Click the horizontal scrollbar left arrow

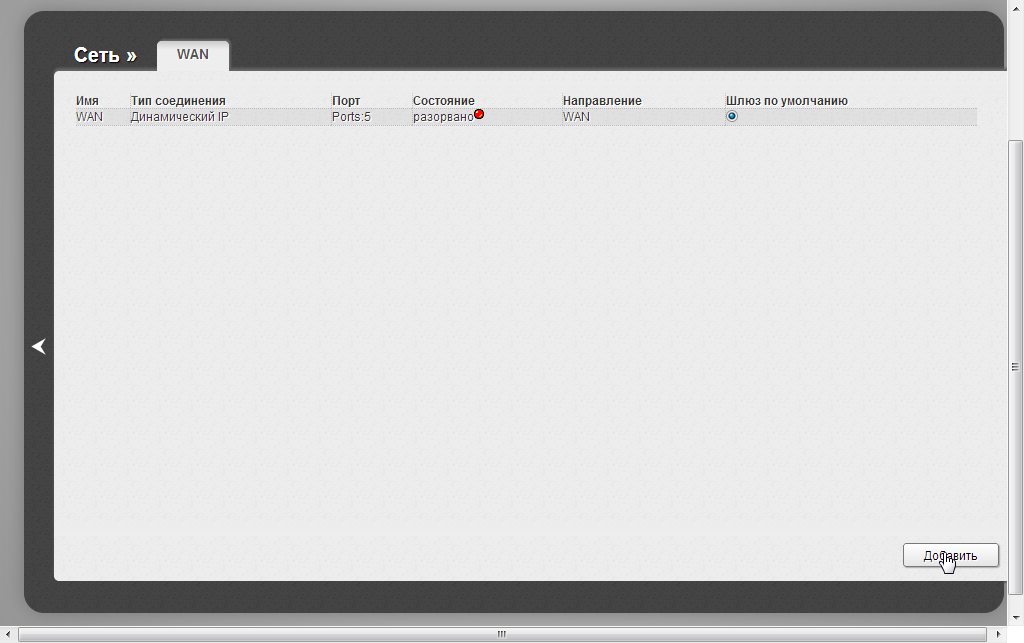pos(7,635)
